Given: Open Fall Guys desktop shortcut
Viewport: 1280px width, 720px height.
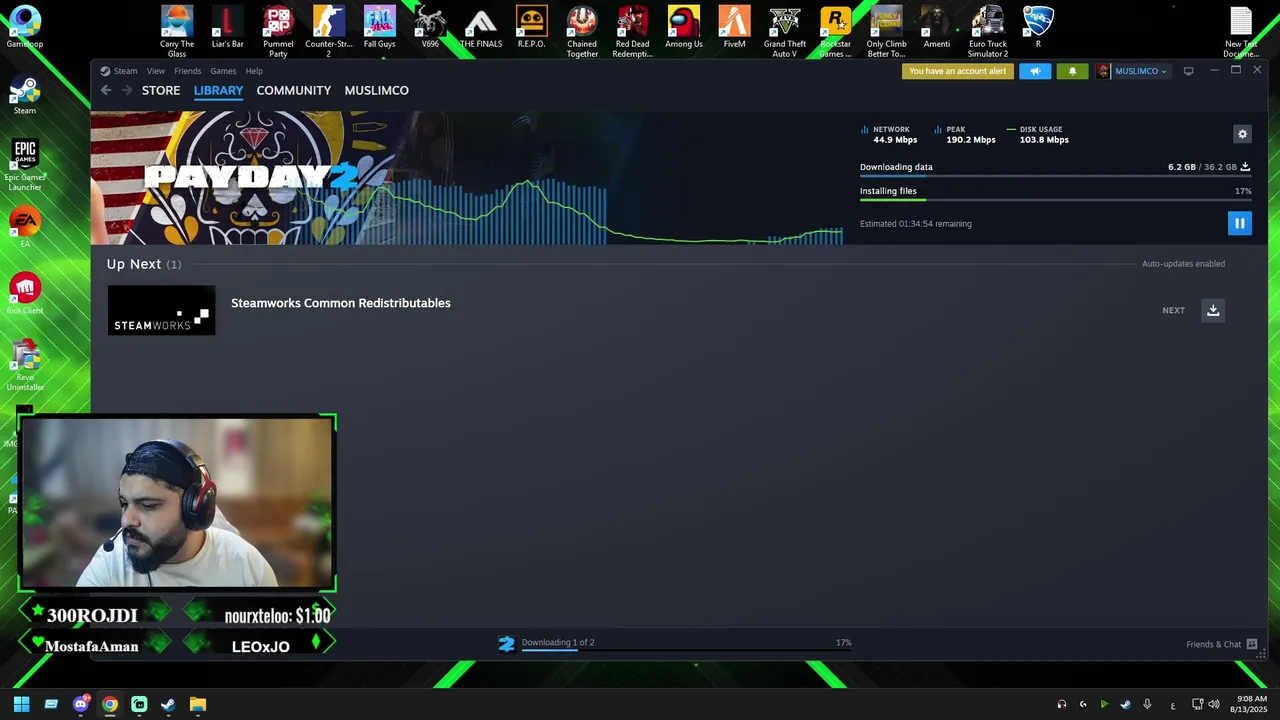Looking at the screenshot, I should click(379, 27).
